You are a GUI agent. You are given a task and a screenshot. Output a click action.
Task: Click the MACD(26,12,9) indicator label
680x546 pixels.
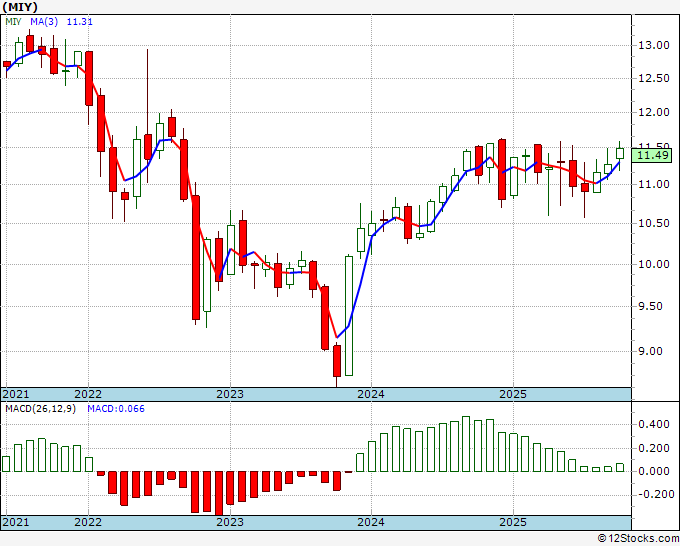[41, 409]
